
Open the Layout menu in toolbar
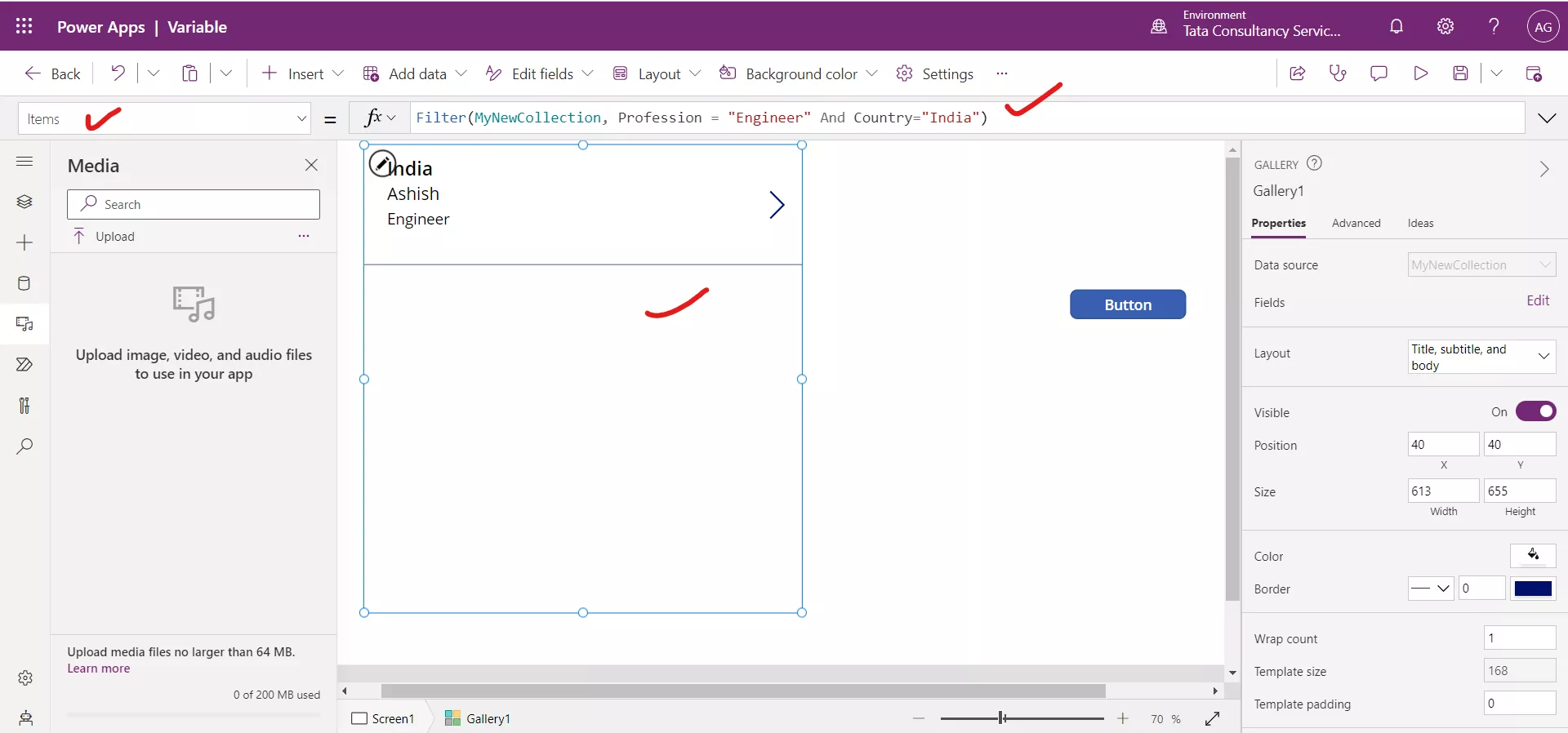point(657,73)
